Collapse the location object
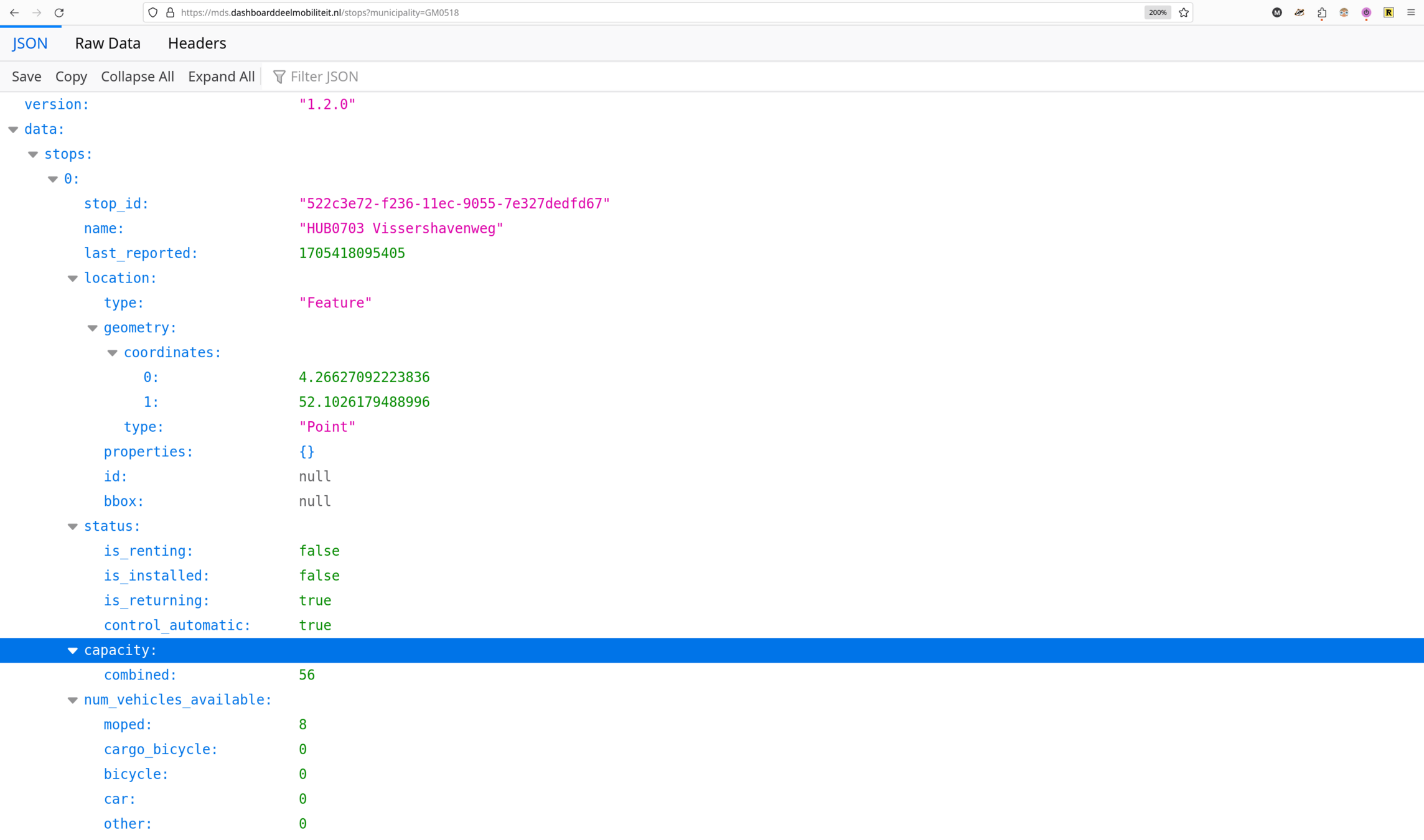The image size is (1424, 840). [x=73, y=278]
